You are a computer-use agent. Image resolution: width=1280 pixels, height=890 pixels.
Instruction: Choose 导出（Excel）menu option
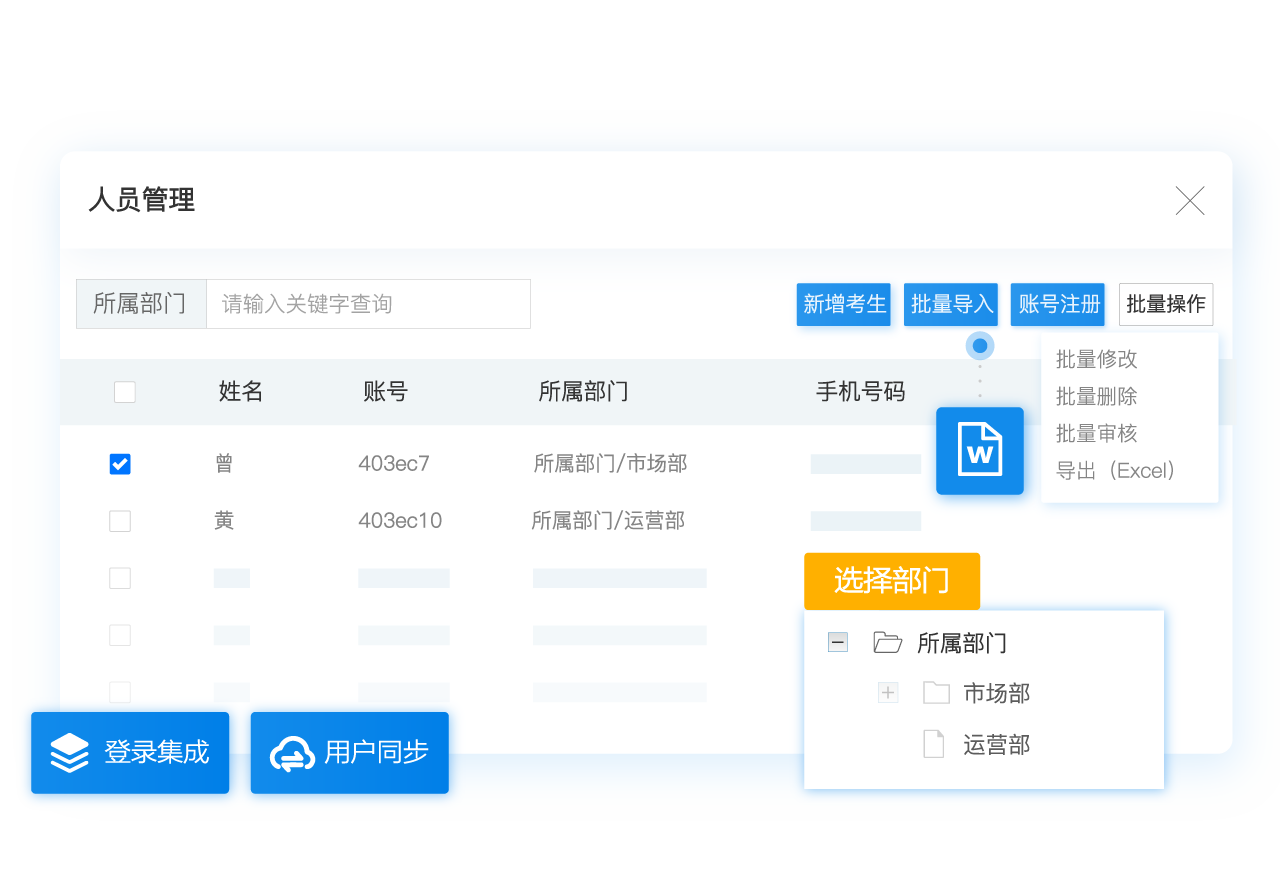click(1115, 471)
